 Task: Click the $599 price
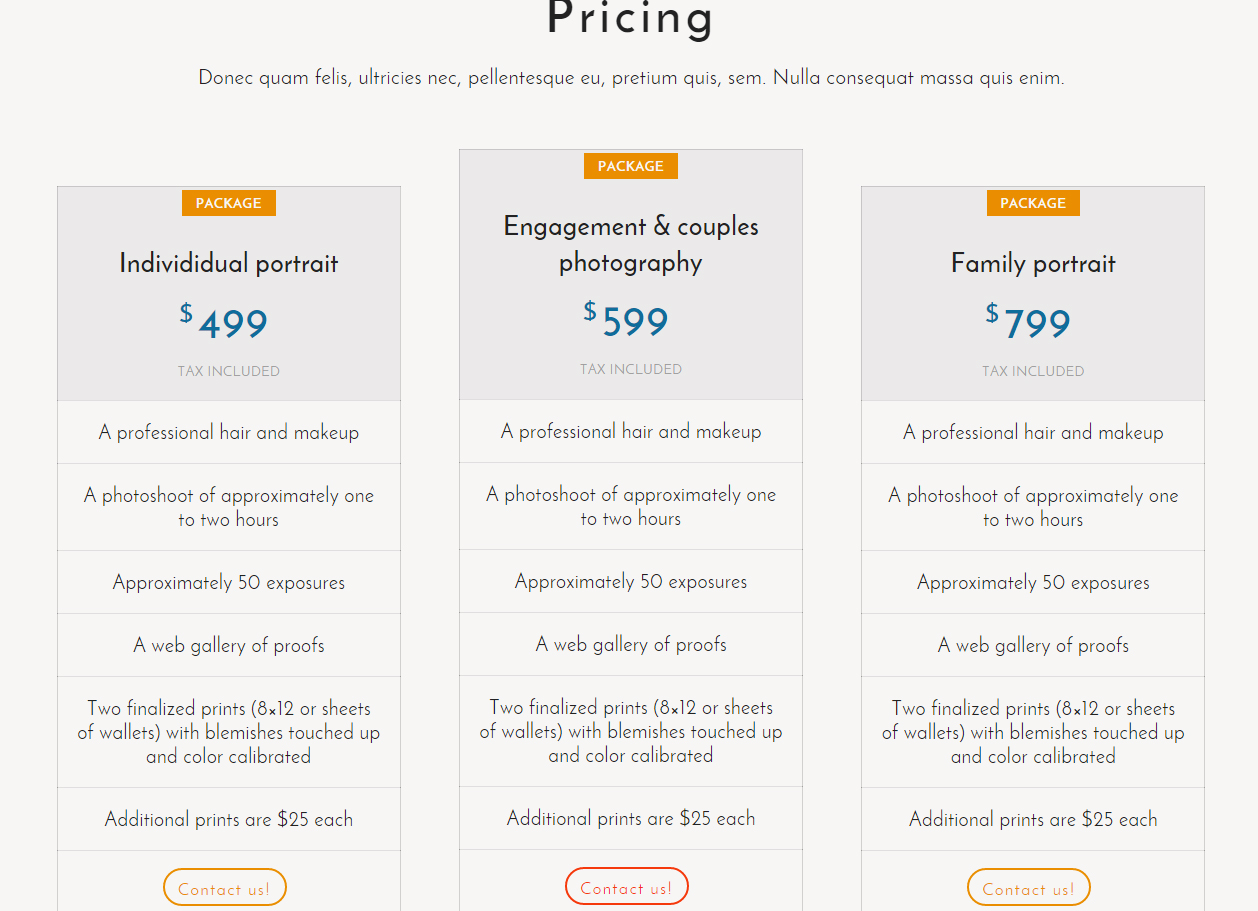click(628, 322)
